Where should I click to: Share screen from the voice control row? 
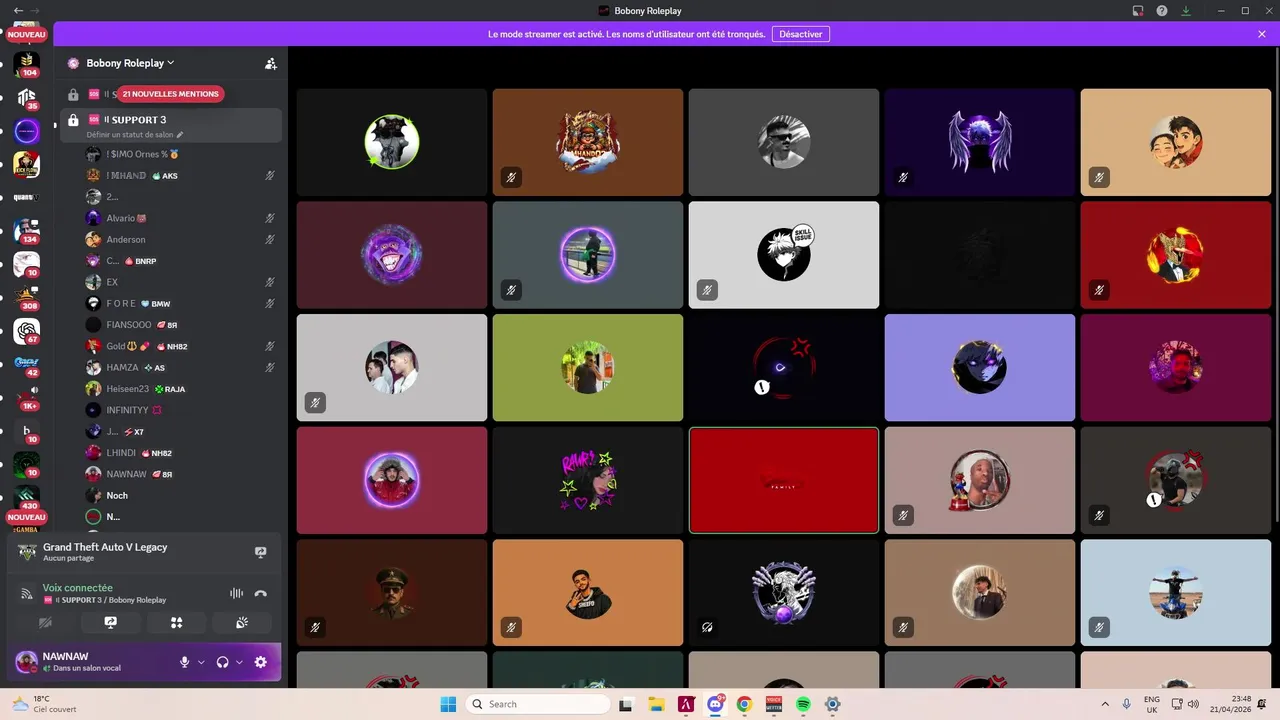pyautogui.click(x=110, y=622)
